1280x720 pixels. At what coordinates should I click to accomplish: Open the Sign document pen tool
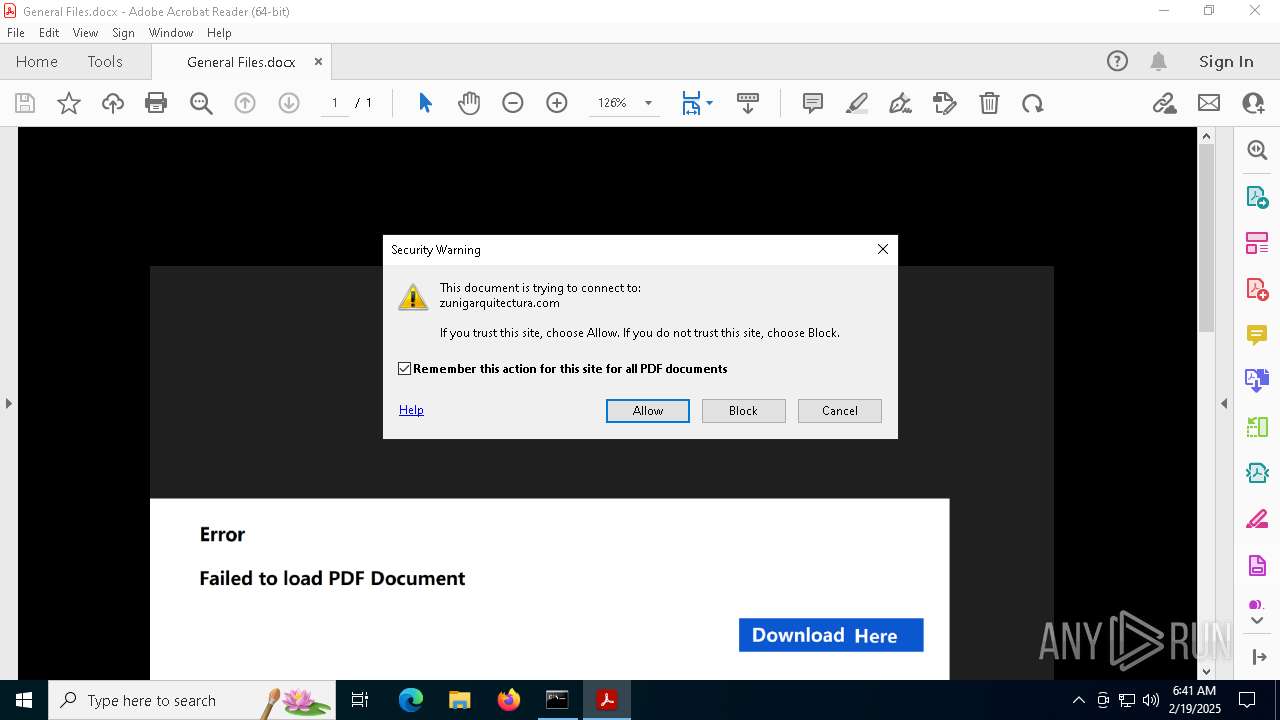point(901,103)
